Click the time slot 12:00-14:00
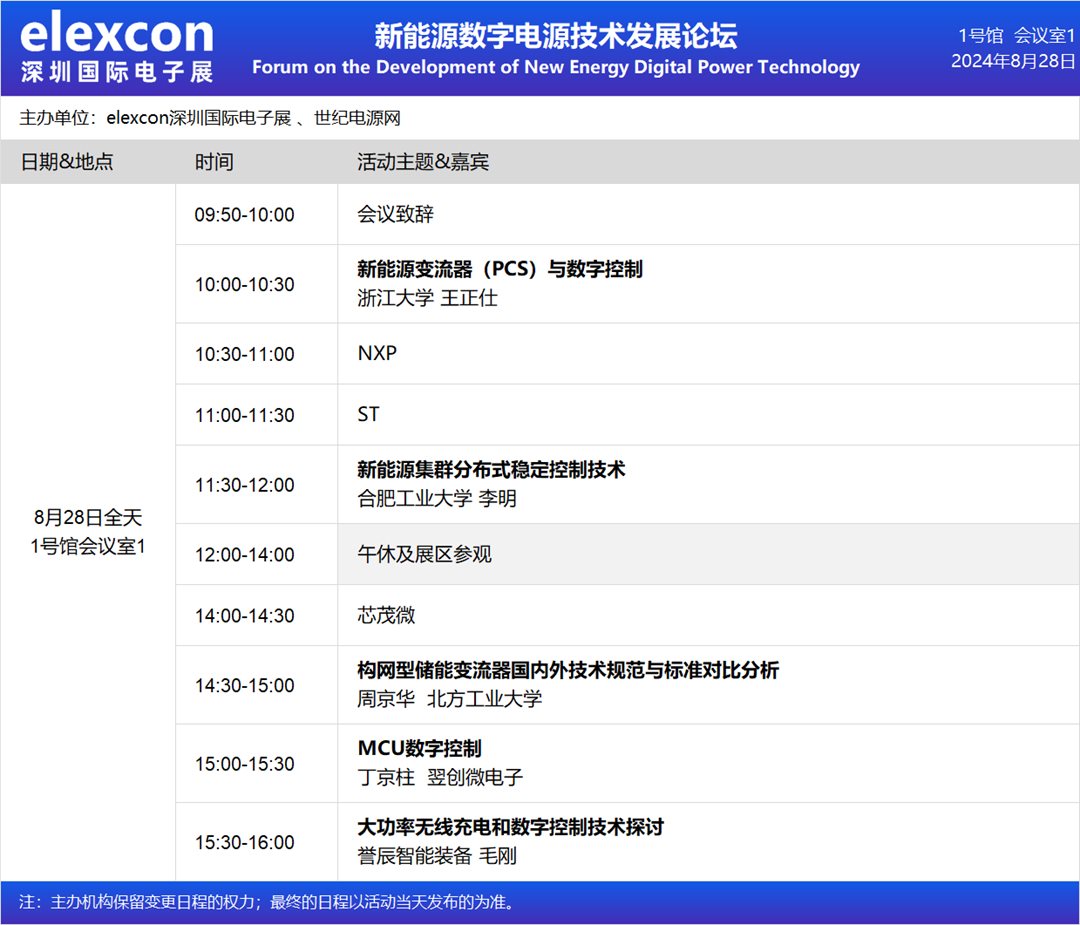The height and width of the screenshot is (925, 1080). tap(245, 554)
